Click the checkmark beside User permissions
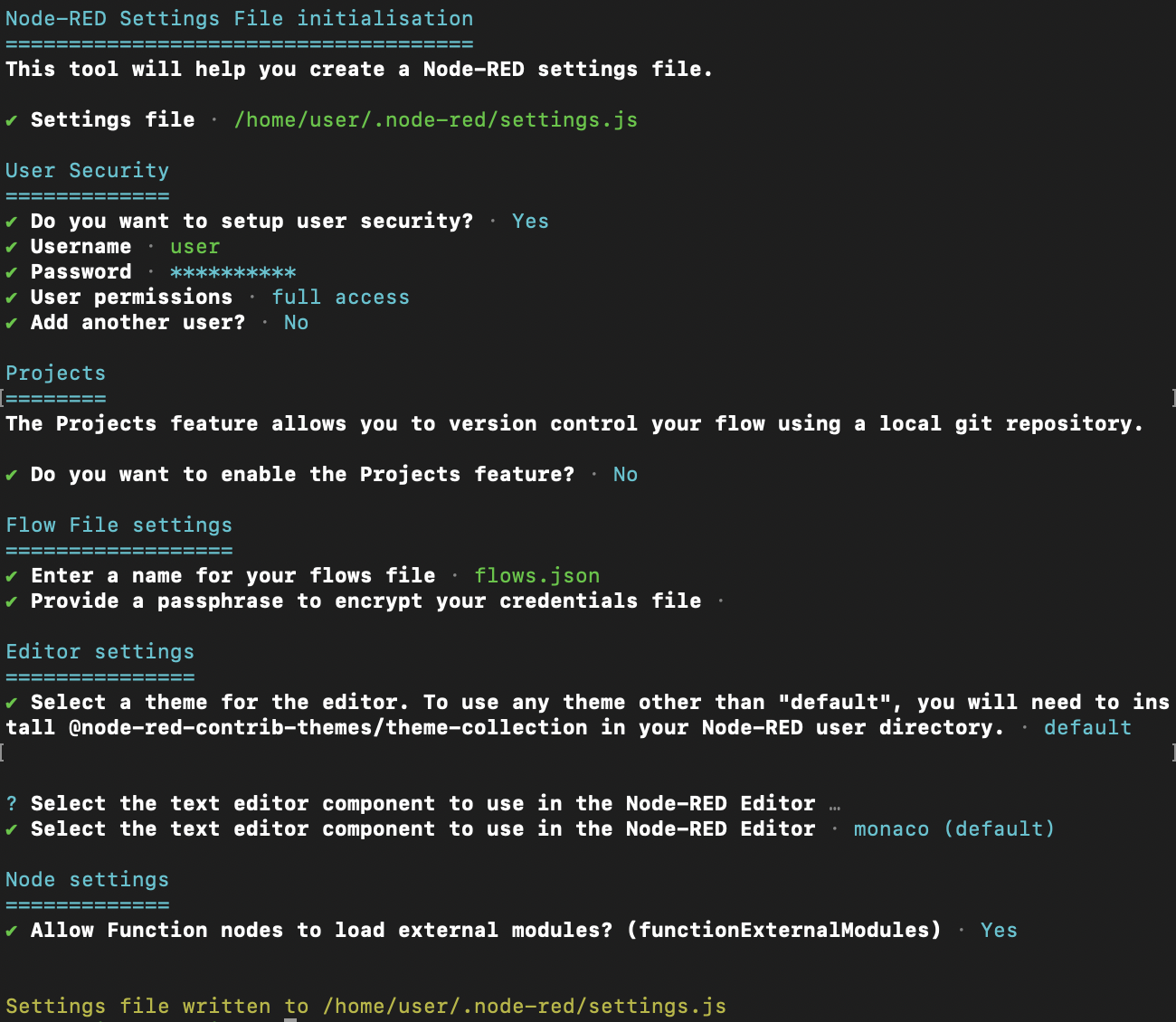Viewport: 1176px width, 1022px height. (11, 298)
